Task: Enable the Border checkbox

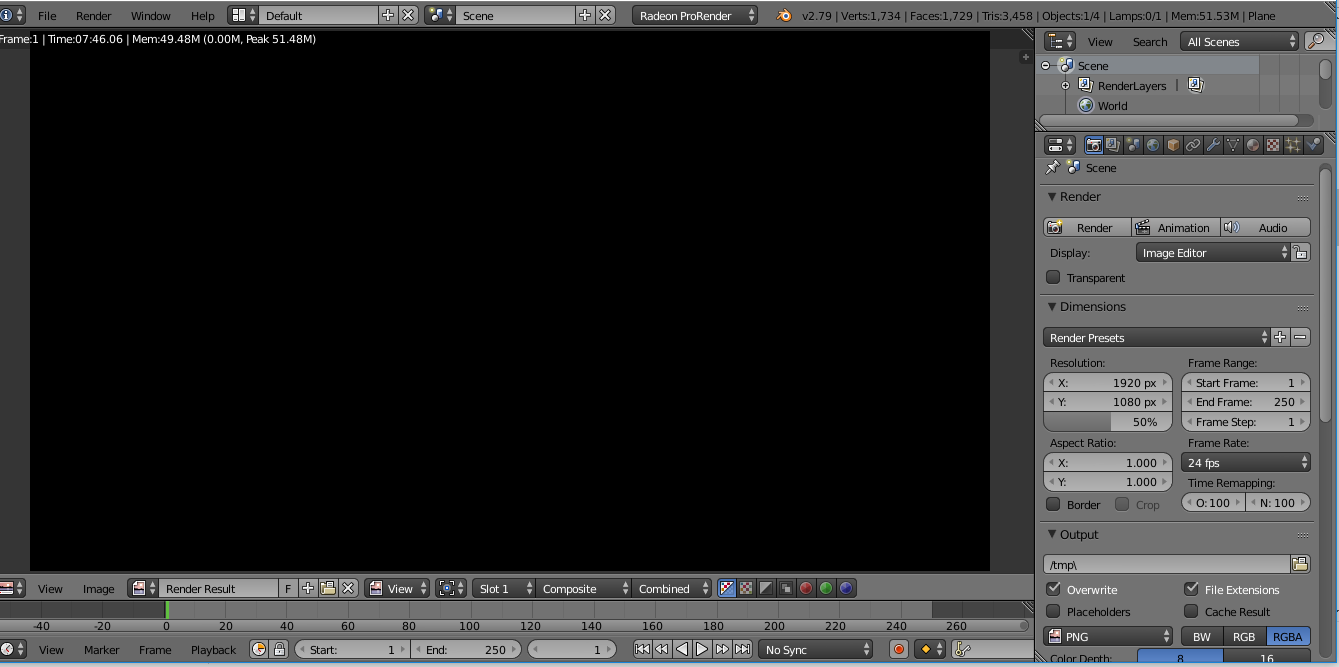Action: 1053,504
